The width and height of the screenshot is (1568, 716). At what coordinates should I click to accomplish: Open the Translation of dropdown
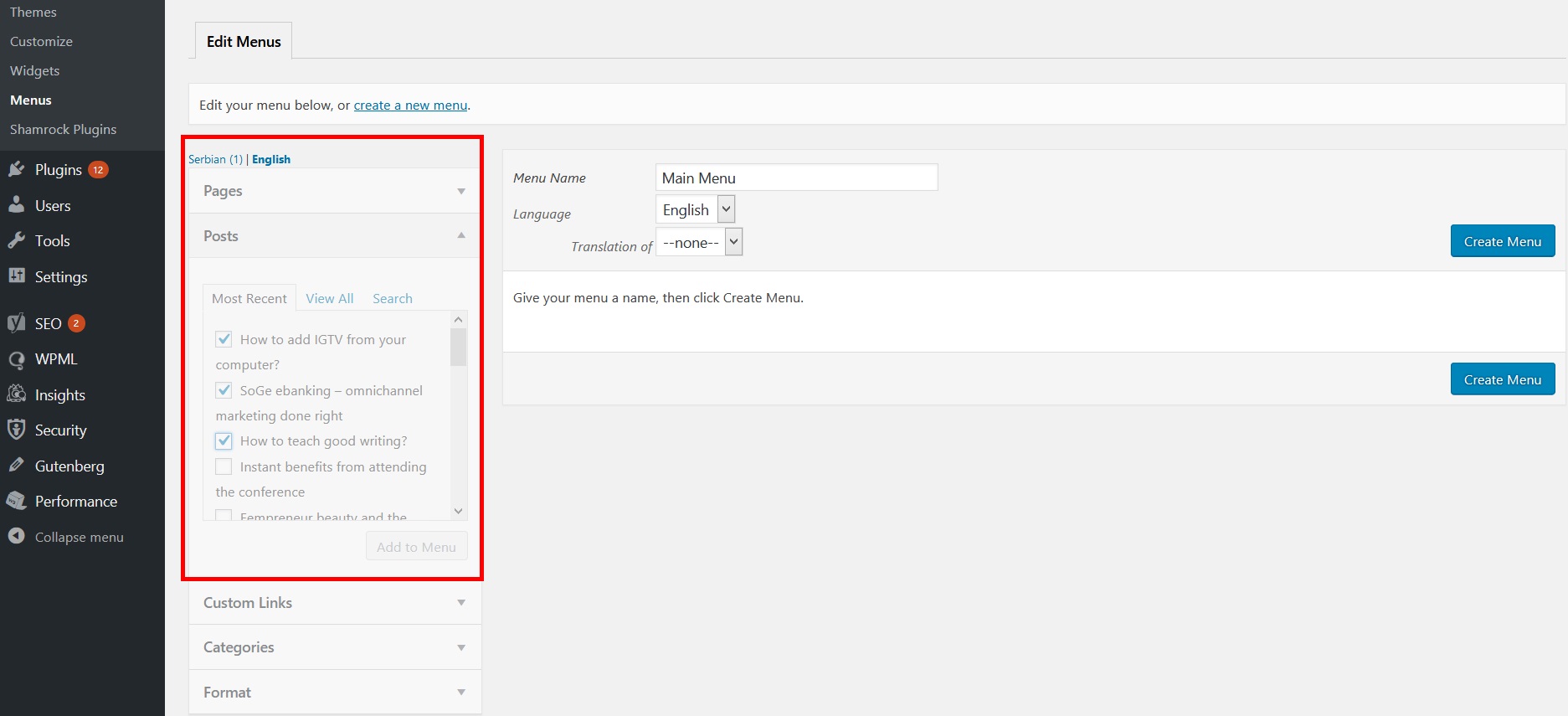pyautogui.click(x=699, y=243)
